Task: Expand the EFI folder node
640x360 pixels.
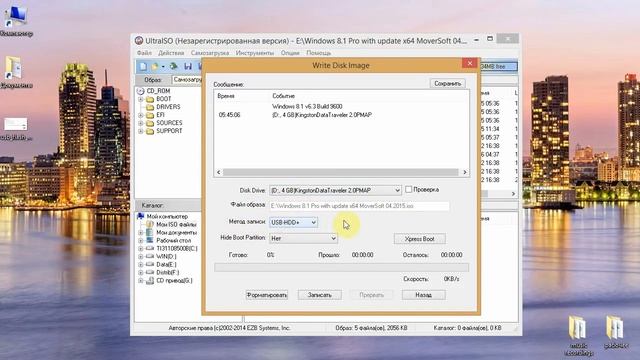Action: click(140, 115)
